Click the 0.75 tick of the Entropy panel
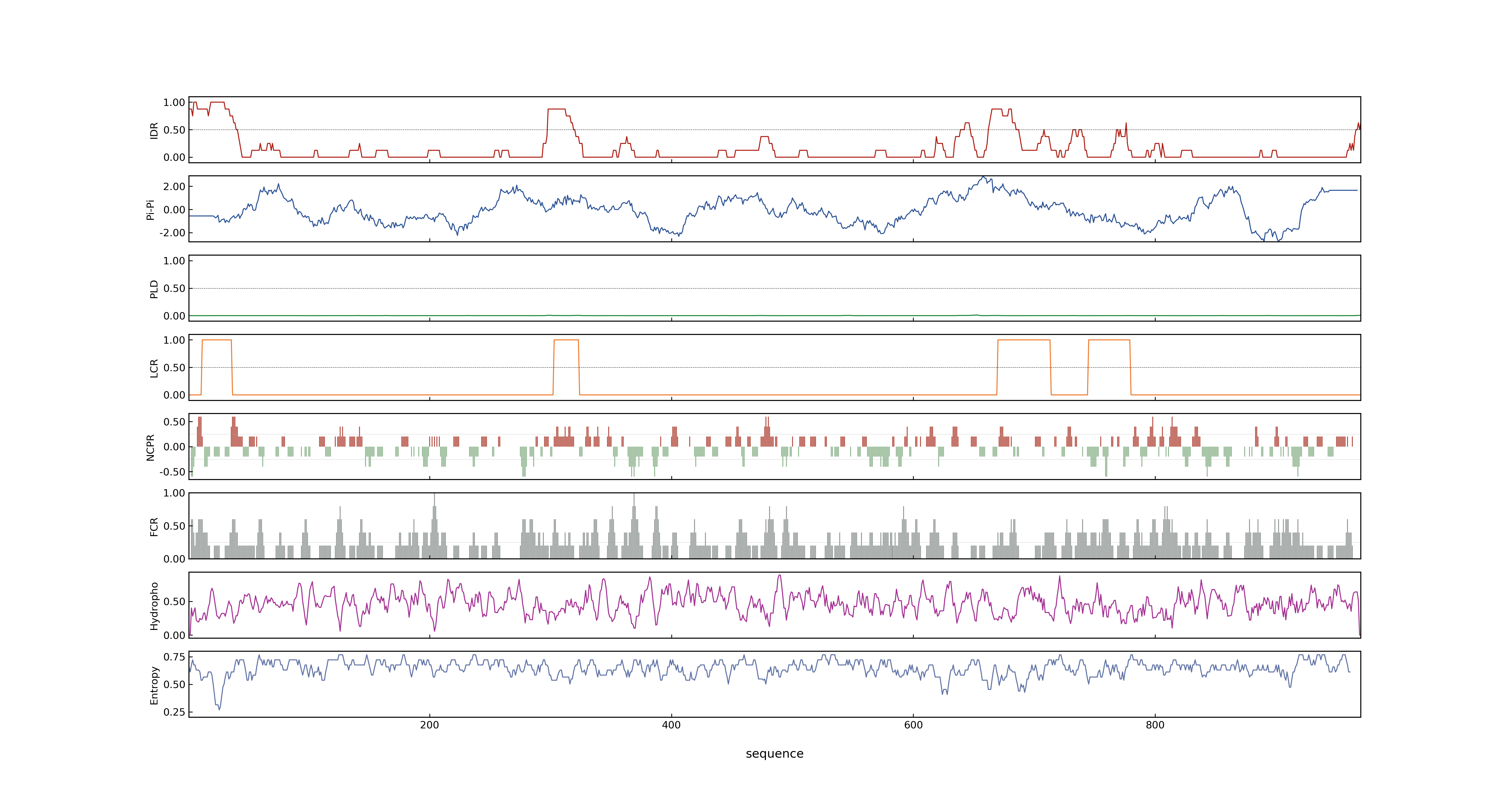The height and width of the screenshot is (806, 1512). click(x=174, y=657)
